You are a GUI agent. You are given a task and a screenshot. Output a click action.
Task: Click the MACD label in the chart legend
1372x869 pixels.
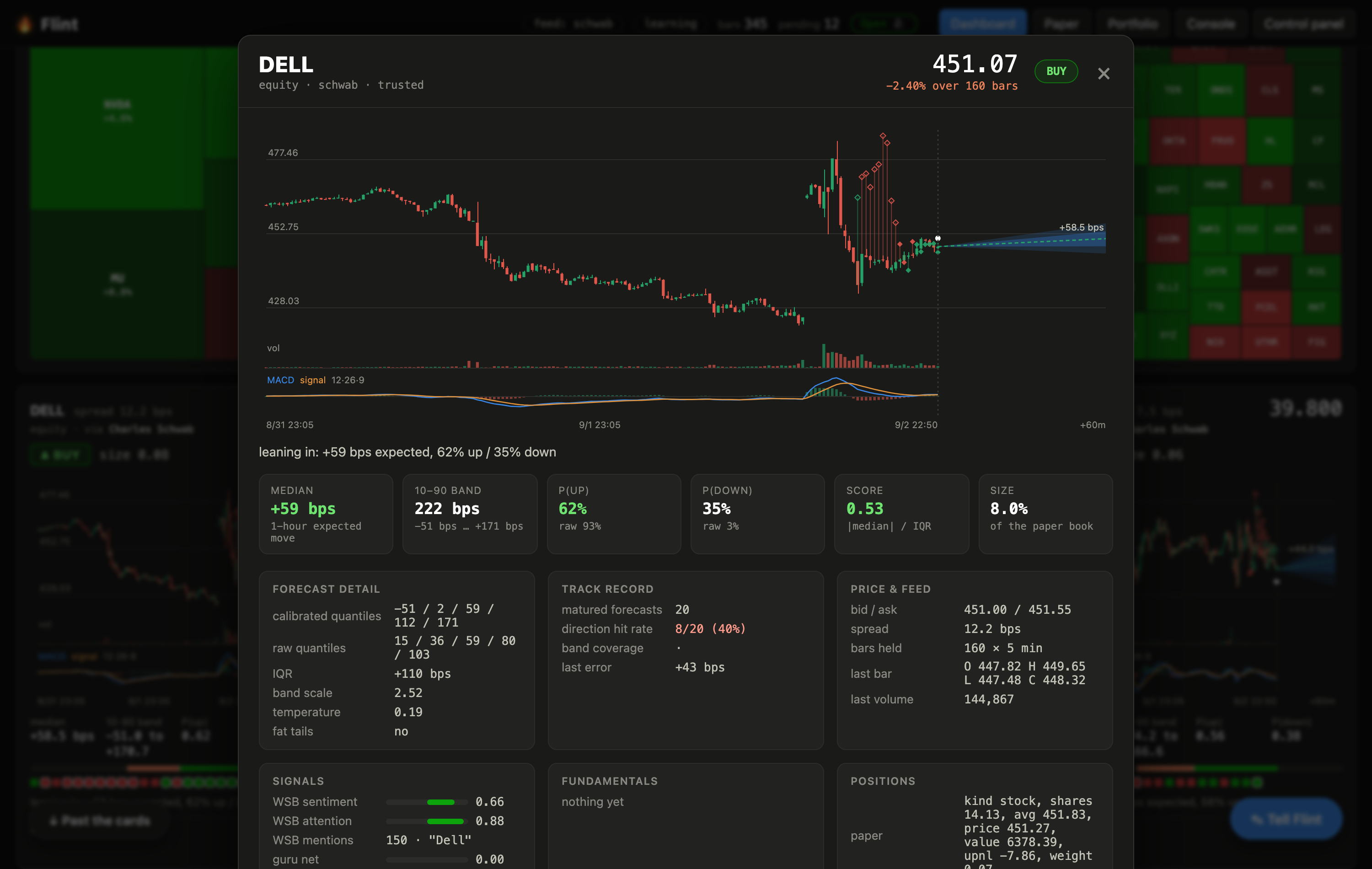(280, 380)
